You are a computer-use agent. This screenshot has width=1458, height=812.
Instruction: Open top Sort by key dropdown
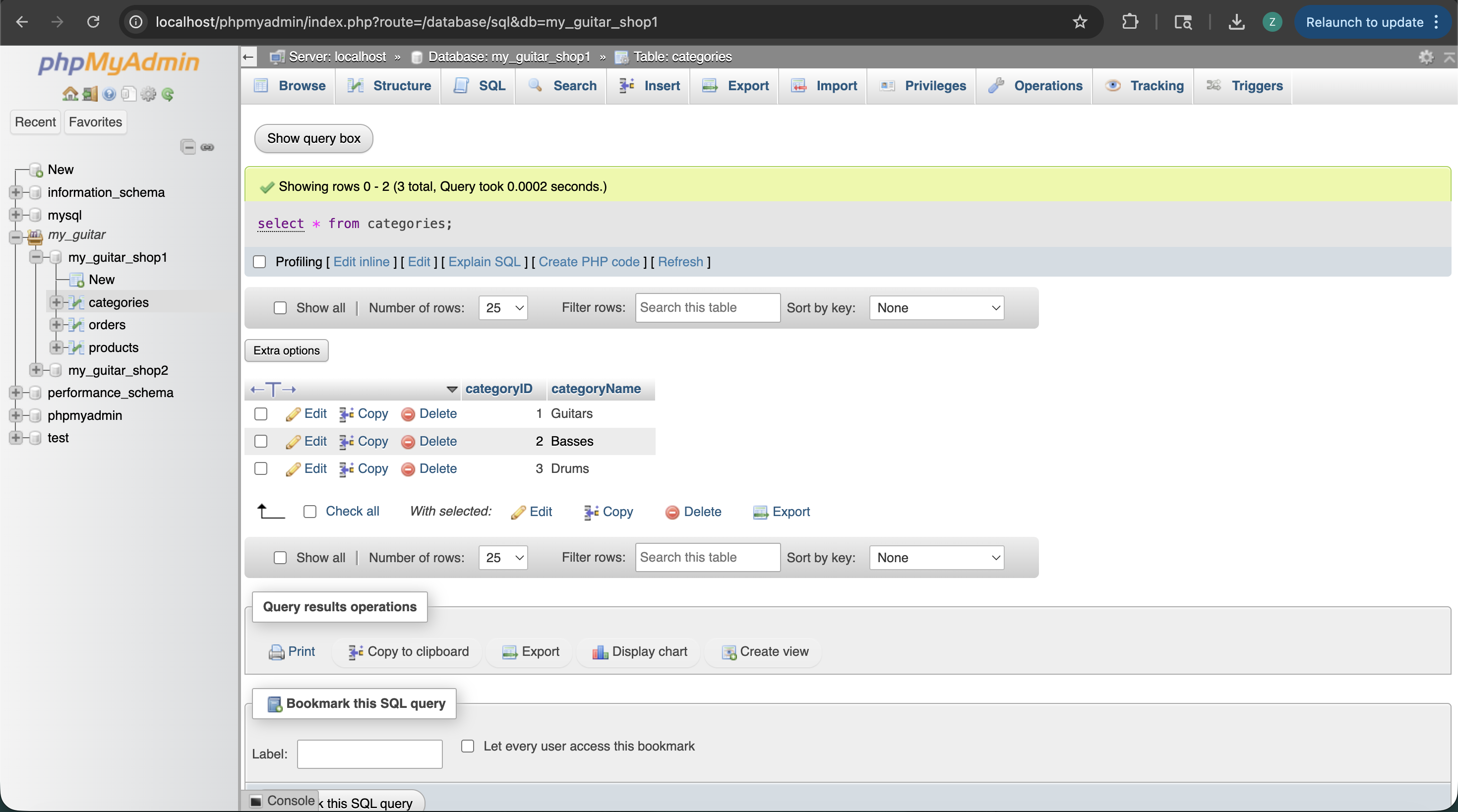coord(937,308)
